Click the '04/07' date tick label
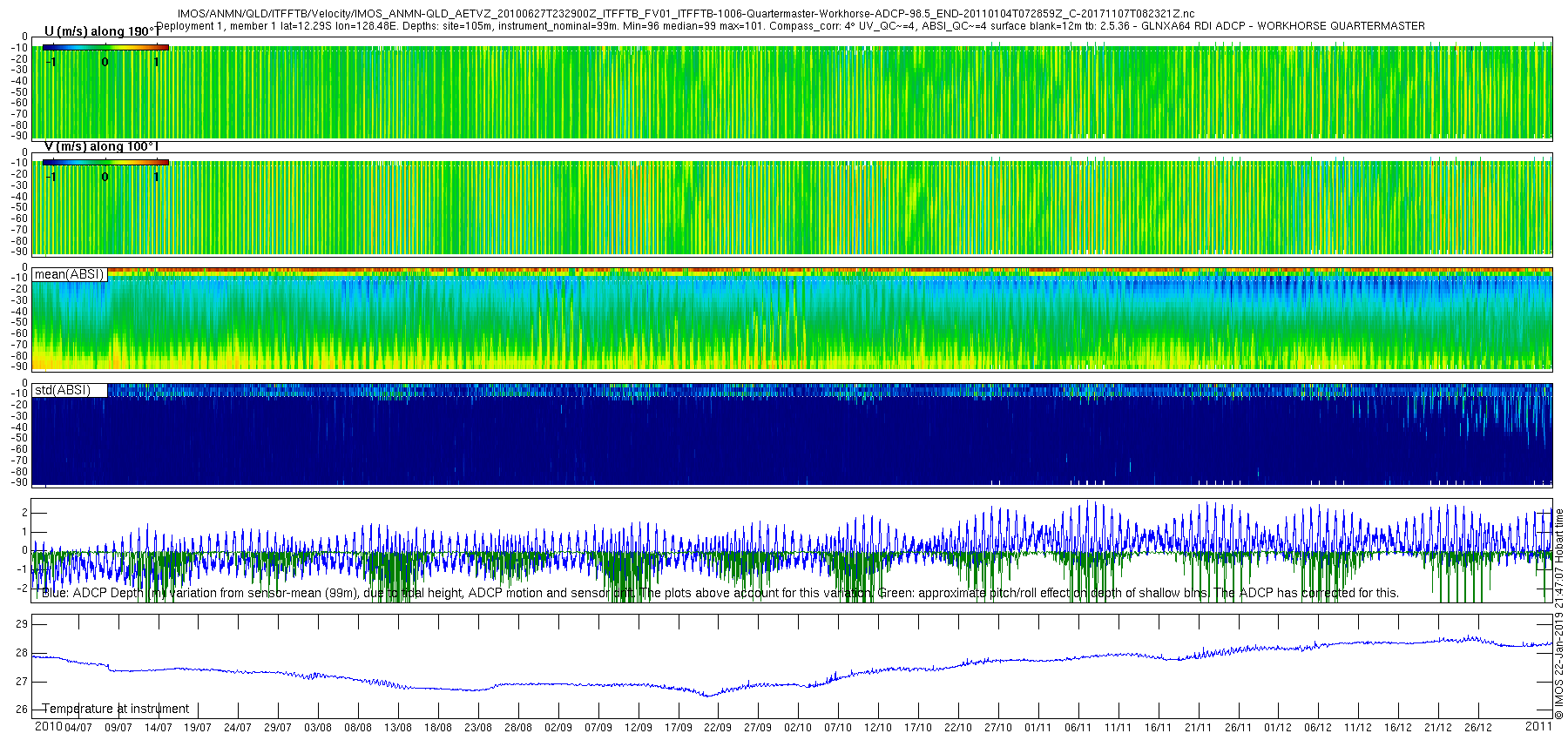Viewport: 1568px width, 740px height. click(x=78, y=728)
